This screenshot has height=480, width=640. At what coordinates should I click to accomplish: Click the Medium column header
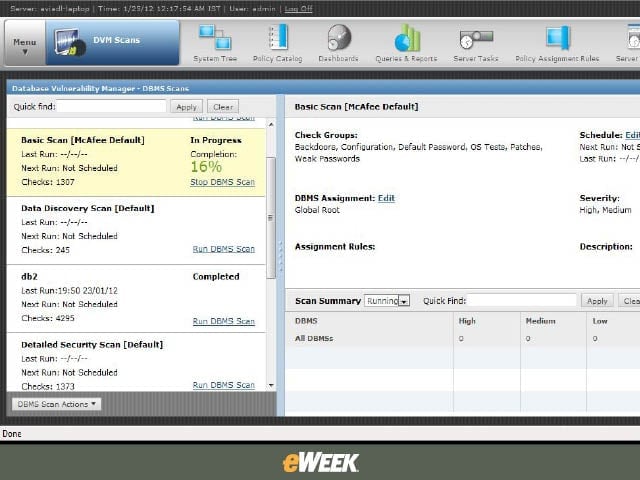pos(540,321)
